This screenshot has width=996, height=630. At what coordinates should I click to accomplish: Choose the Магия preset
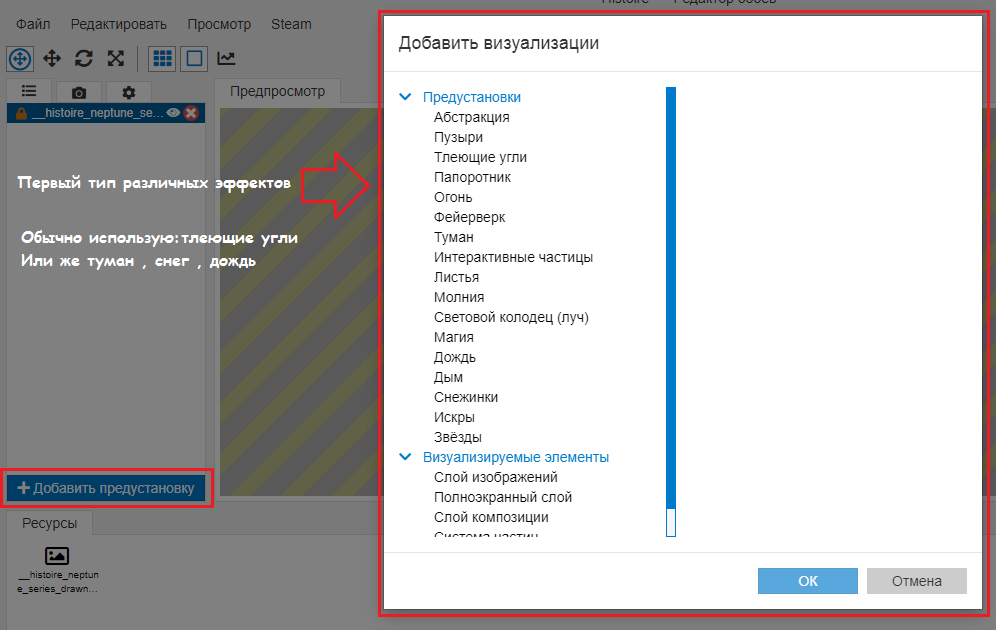coord(454,337)
